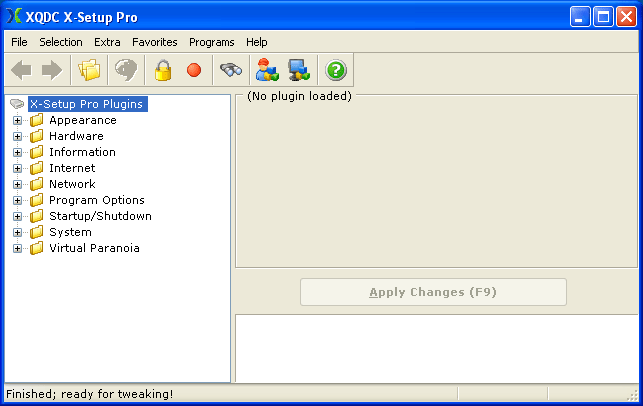The height and width of the screenshot is (406, 643).
Task: Open help with green question mark icon
Action: (336, 70)
